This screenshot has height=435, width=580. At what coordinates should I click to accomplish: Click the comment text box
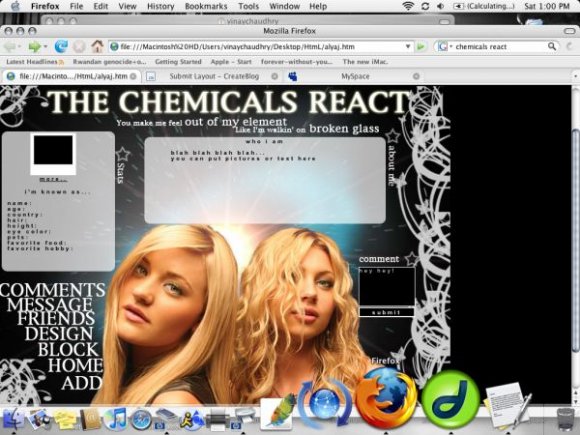point(387,287)
